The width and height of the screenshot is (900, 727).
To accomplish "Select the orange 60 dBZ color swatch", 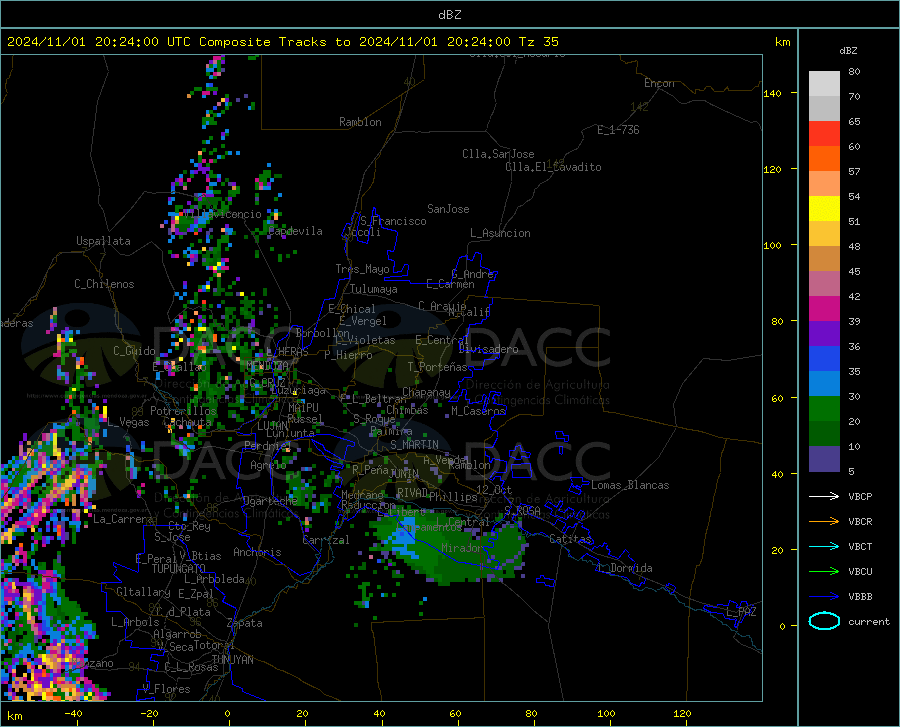I will tap(824, 159).
